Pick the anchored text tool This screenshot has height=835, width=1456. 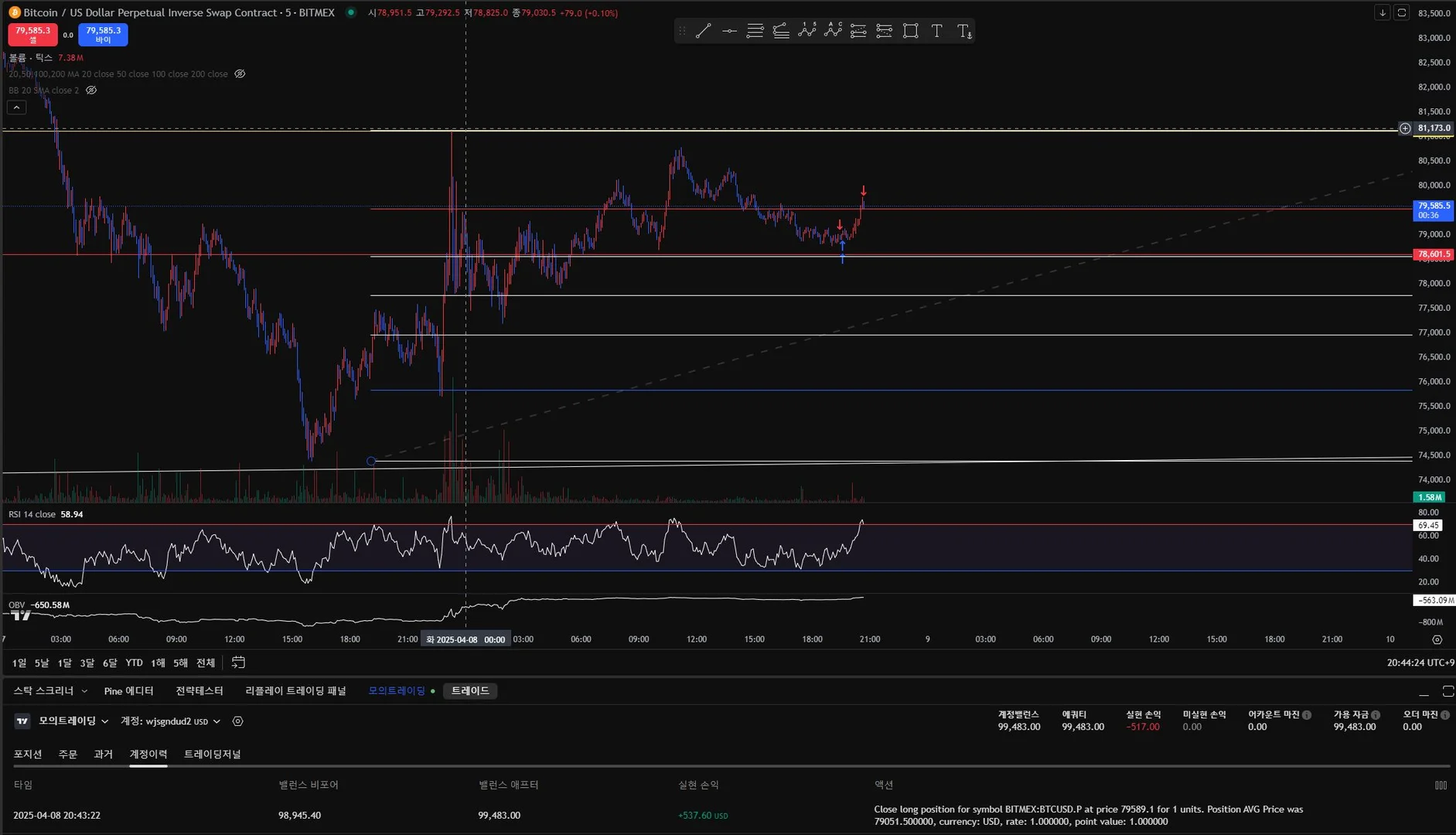[x=963, y=31]
